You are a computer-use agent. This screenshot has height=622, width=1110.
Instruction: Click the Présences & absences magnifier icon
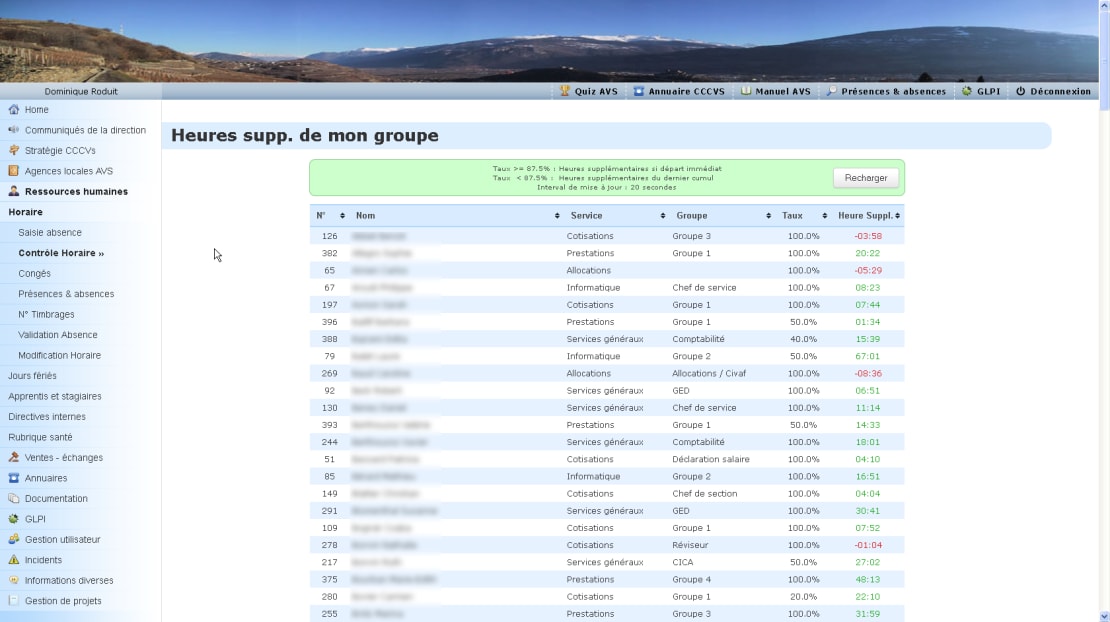point(832,91)
